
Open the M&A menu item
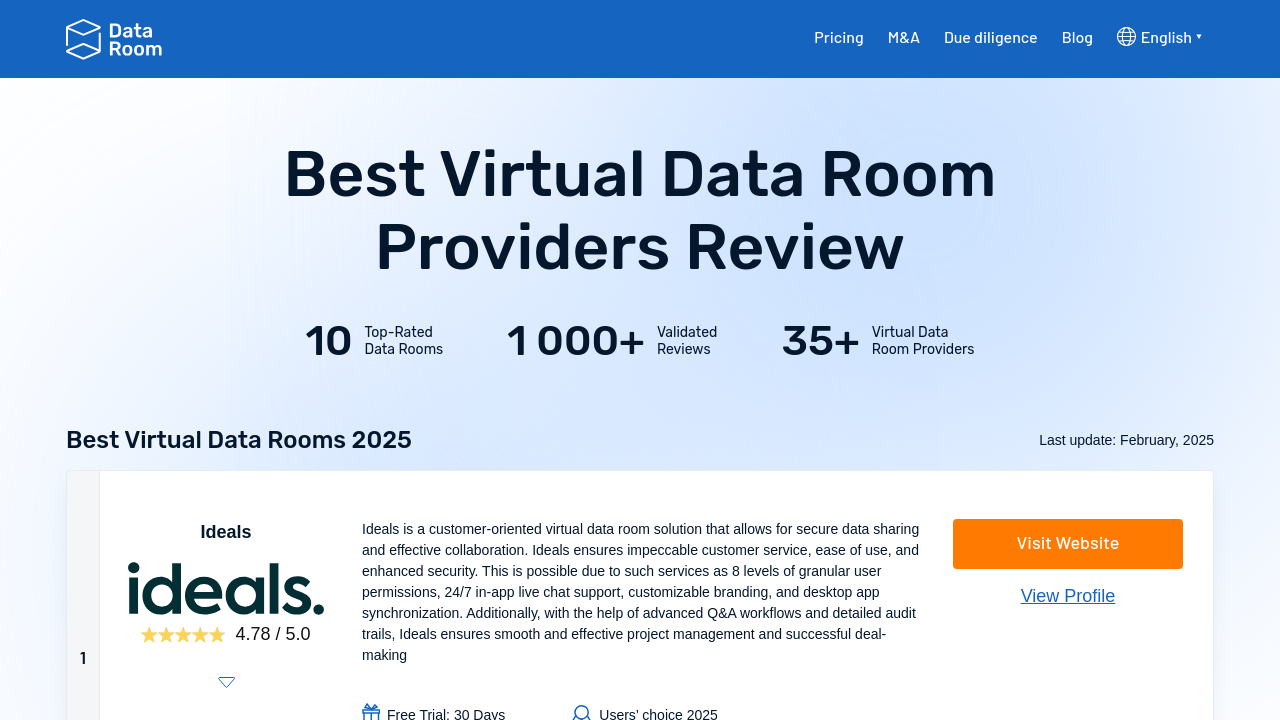904,38
